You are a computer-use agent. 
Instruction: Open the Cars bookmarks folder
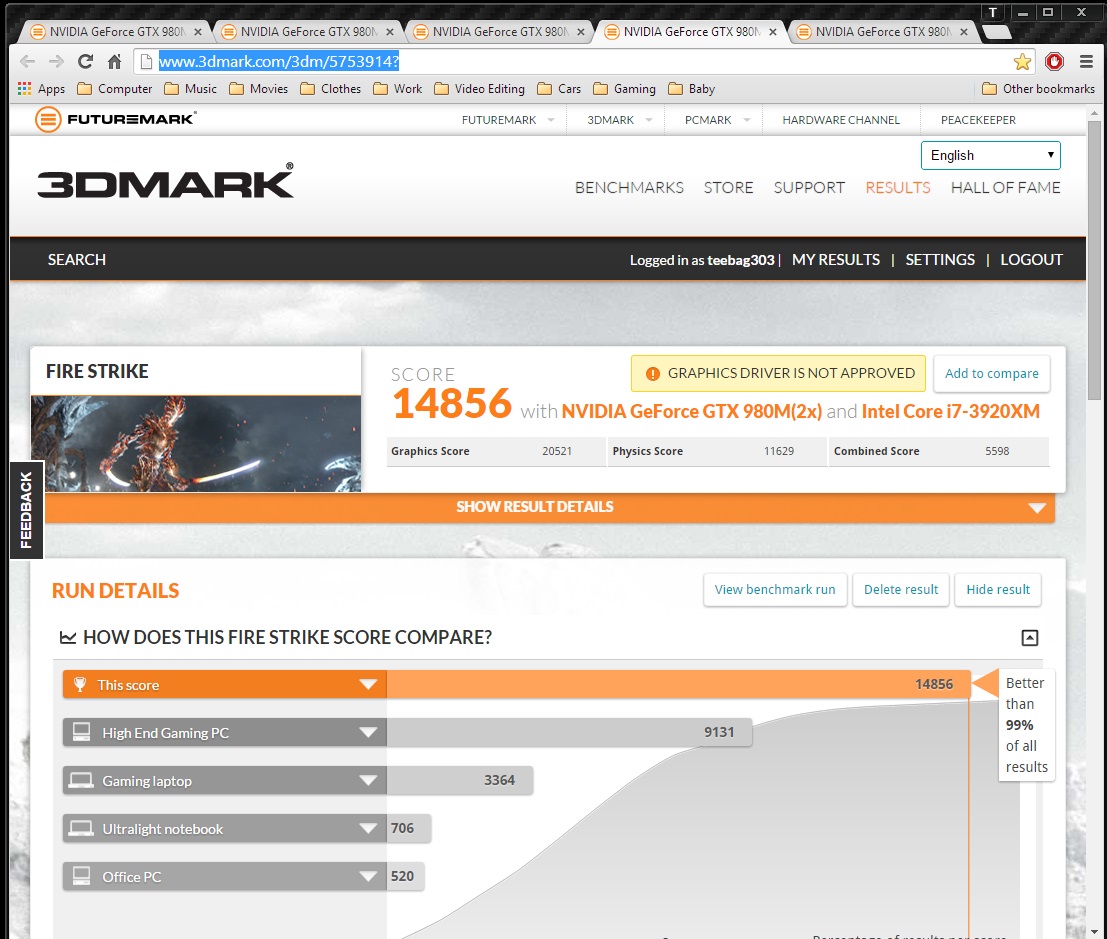558,89
